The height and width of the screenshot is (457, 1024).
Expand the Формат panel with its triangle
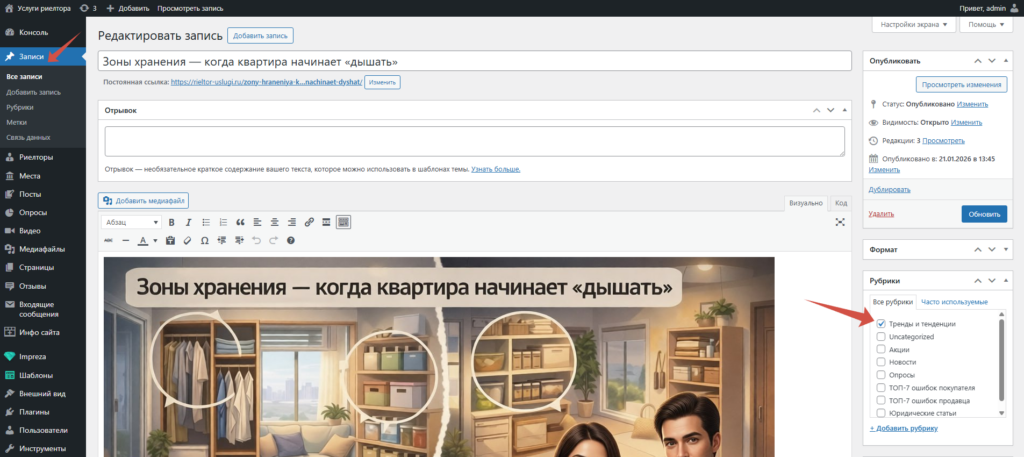pos(1006,249)
